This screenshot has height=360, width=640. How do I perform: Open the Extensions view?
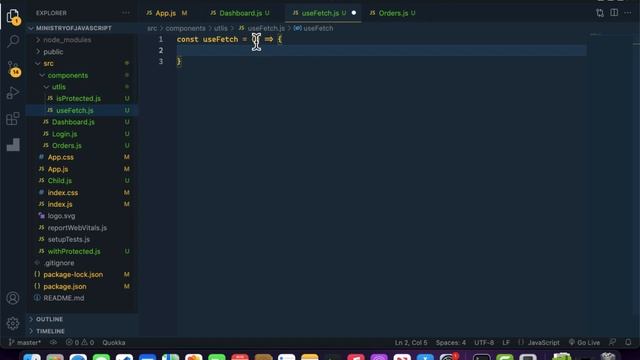coord(13,119)
